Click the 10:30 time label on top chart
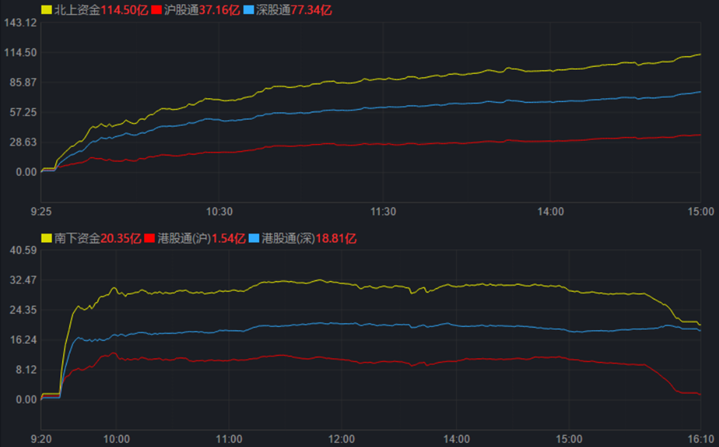719x447 pixels. 219,212
